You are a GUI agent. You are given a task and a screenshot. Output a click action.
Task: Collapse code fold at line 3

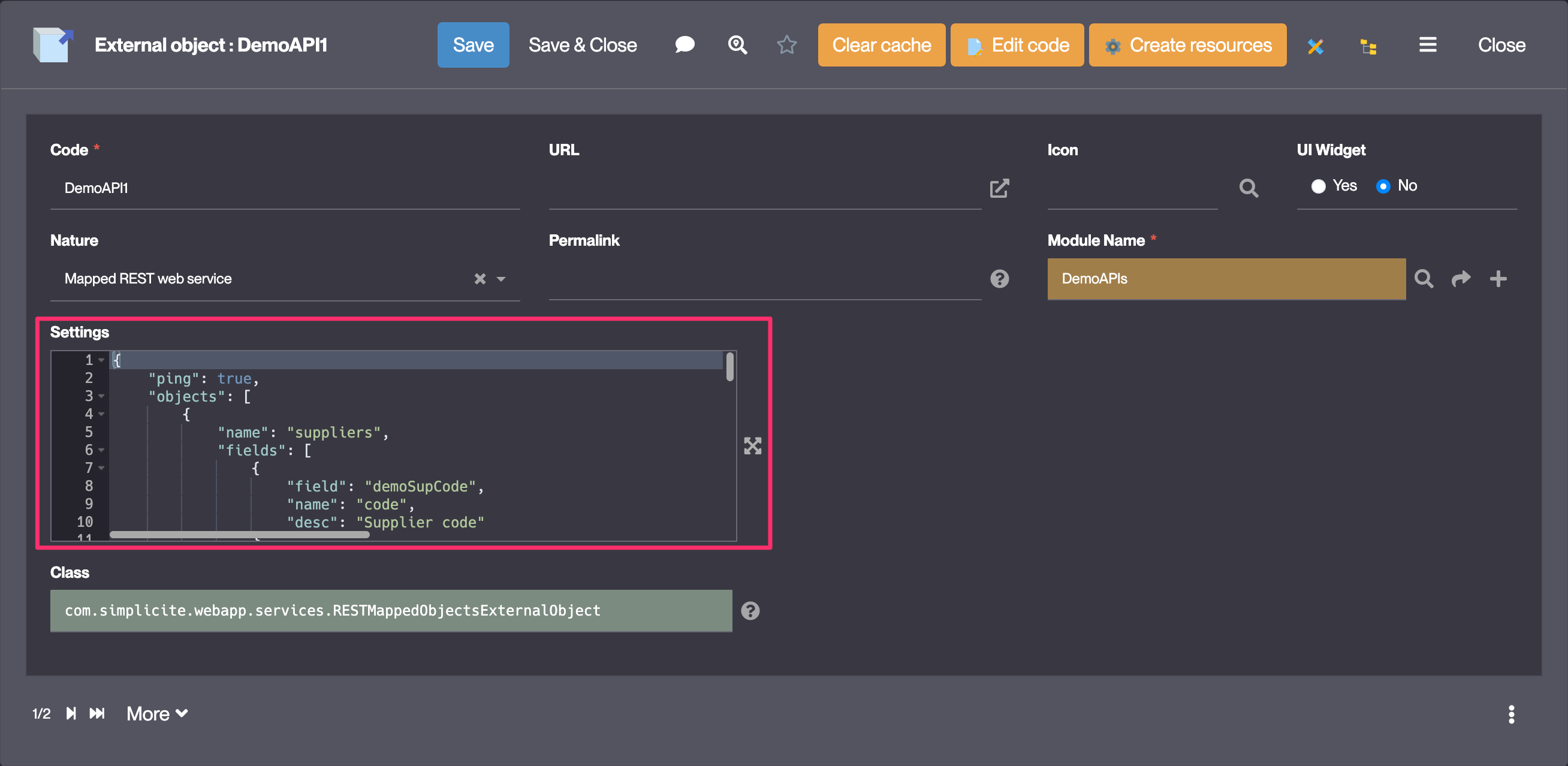coord(102,396)
